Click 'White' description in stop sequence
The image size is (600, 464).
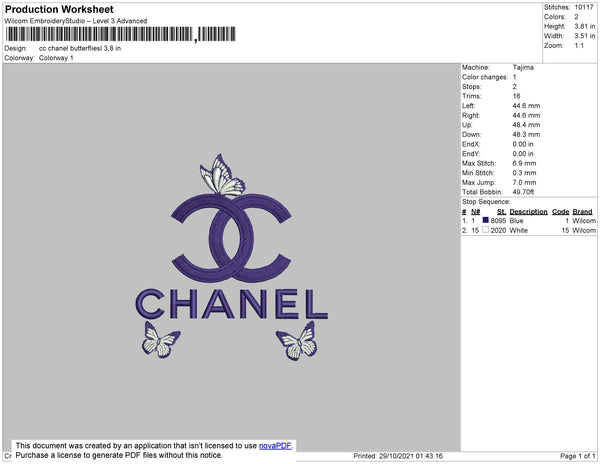click(518, 230)
